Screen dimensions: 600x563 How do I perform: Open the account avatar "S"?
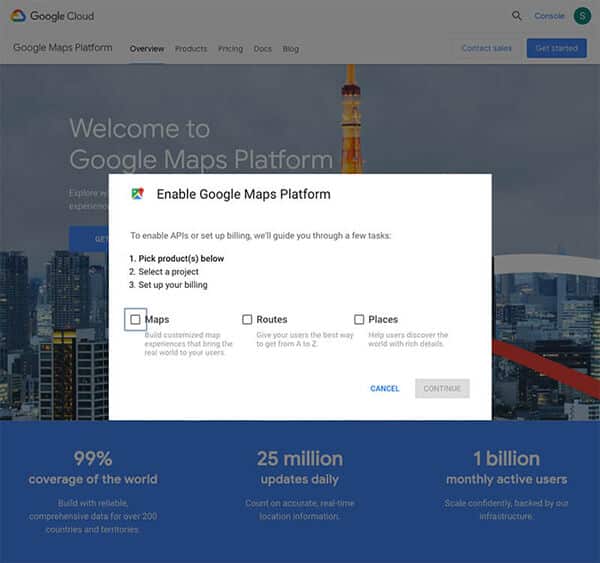pos(583,16)
